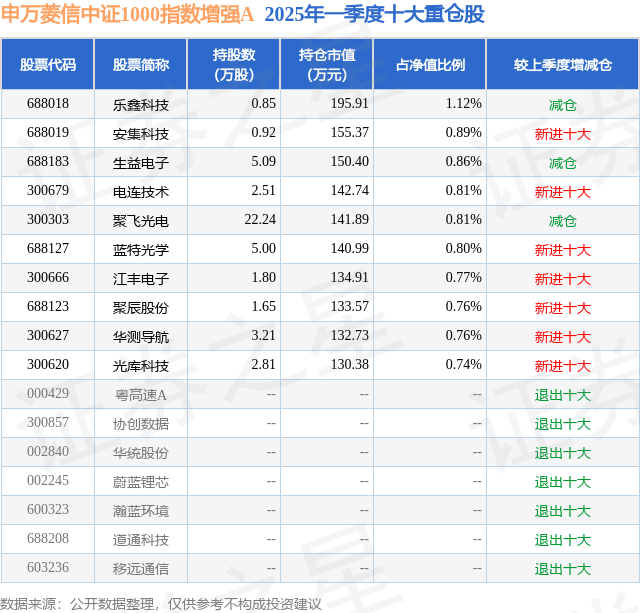The image size is (640, 613).
Task: Click holding shares value 22.24
Action: pos(260,220)
